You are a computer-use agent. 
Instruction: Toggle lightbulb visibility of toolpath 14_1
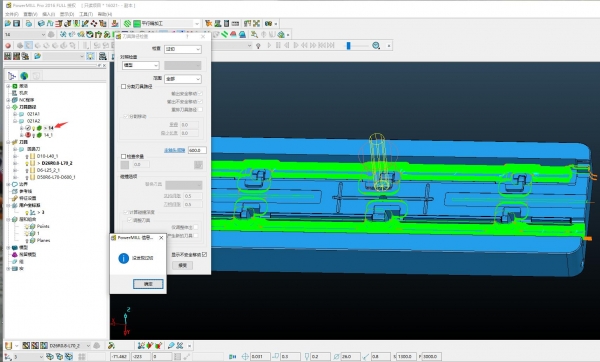(x=33, y=135)
